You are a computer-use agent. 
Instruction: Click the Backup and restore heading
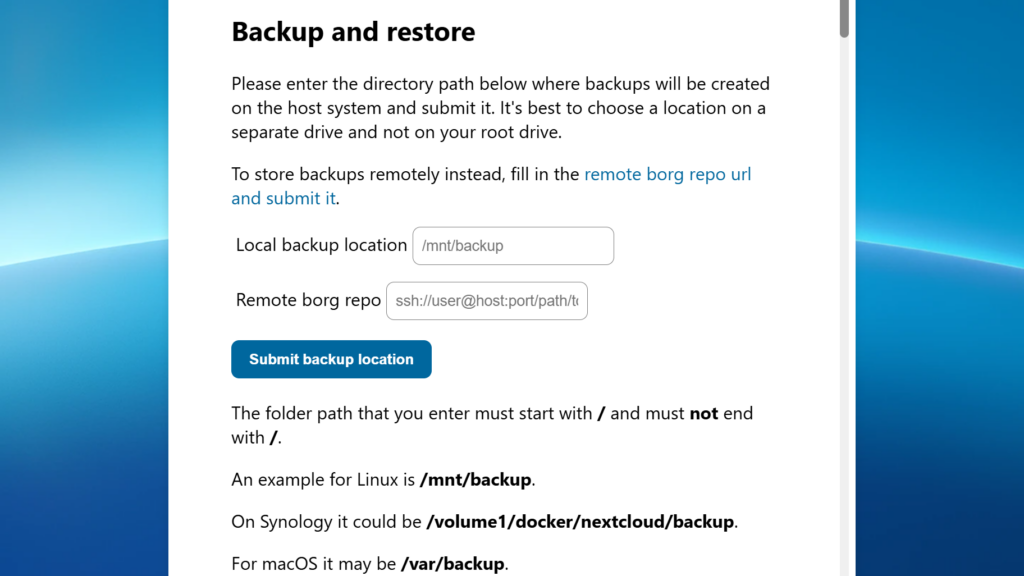point(353,31)
